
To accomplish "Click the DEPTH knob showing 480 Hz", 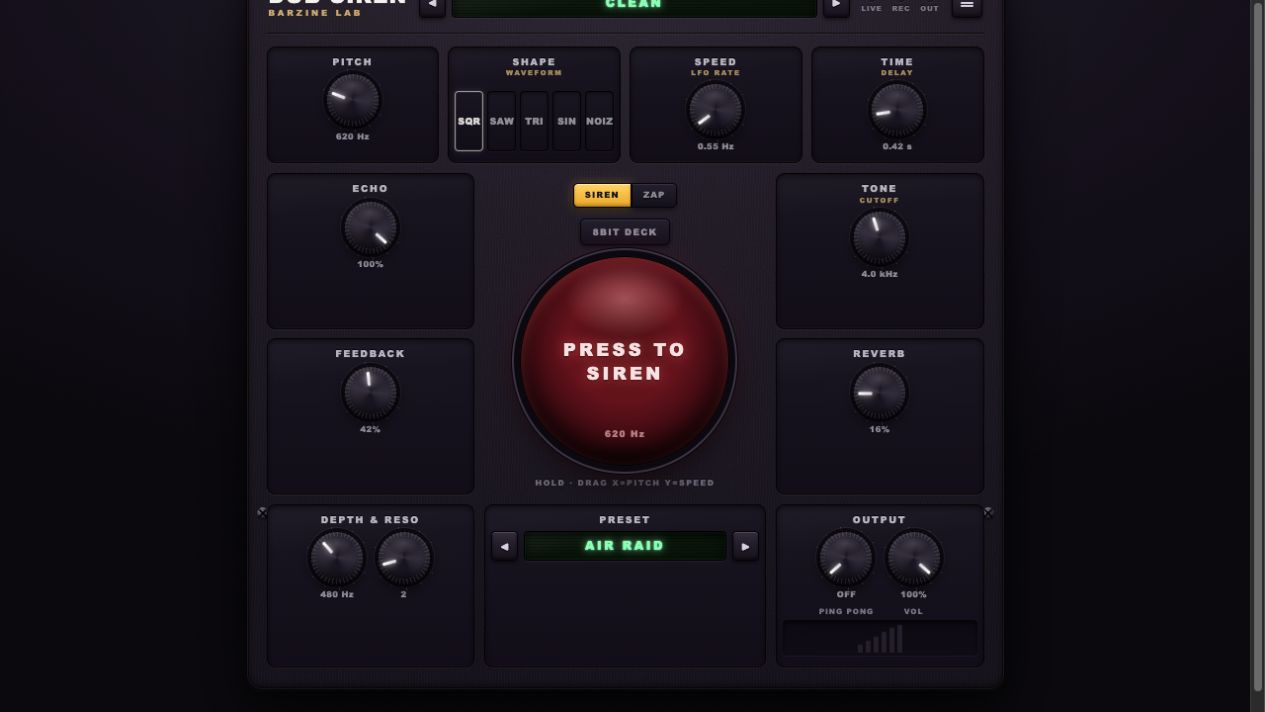I will [x=337, y=558].
